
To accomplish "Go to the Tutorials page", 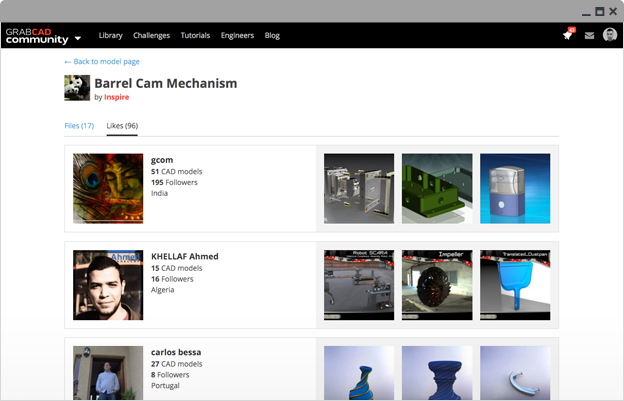I will coord(195,36).
